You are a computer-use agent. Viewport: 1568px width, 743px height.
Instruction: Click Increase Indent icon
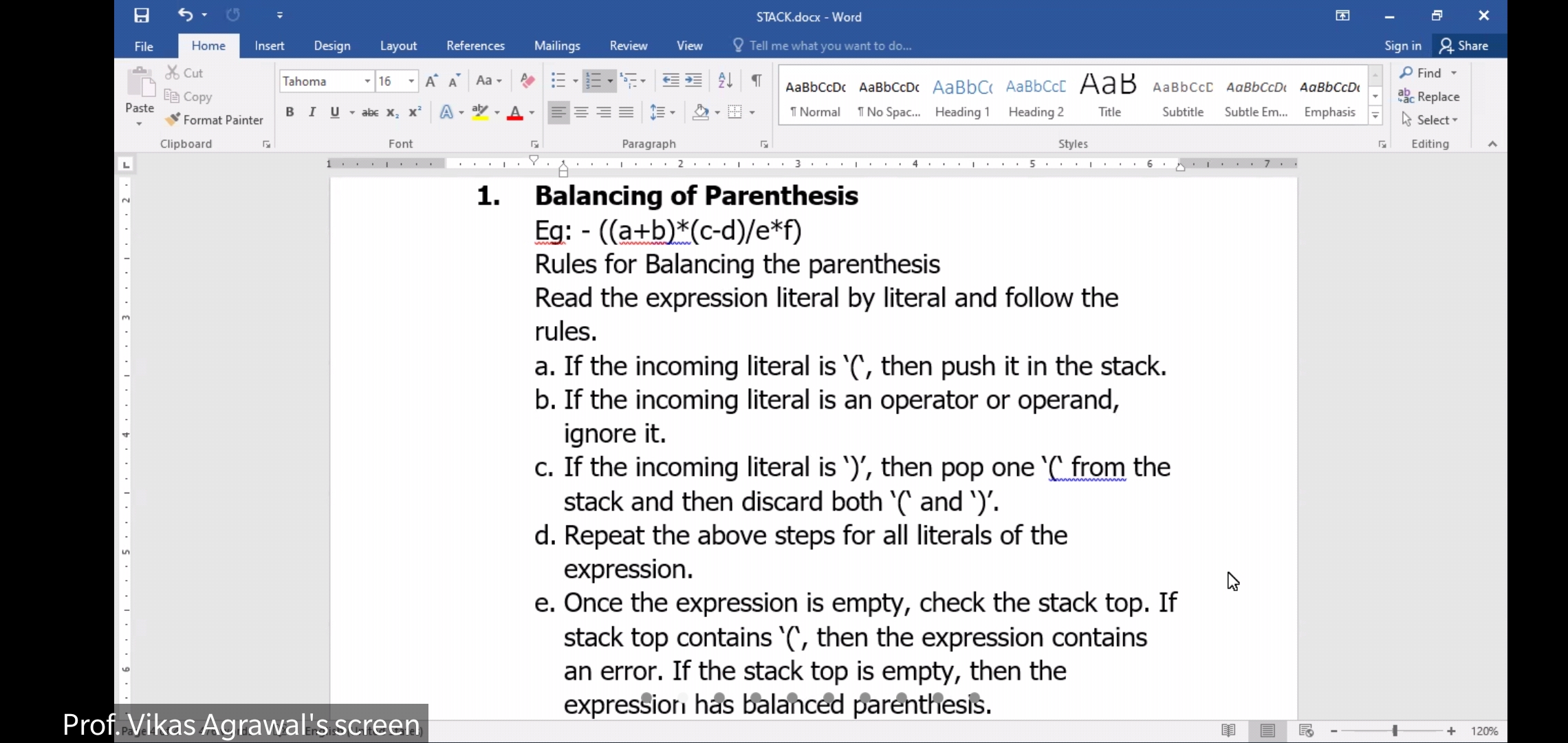[x=694, y=80]
